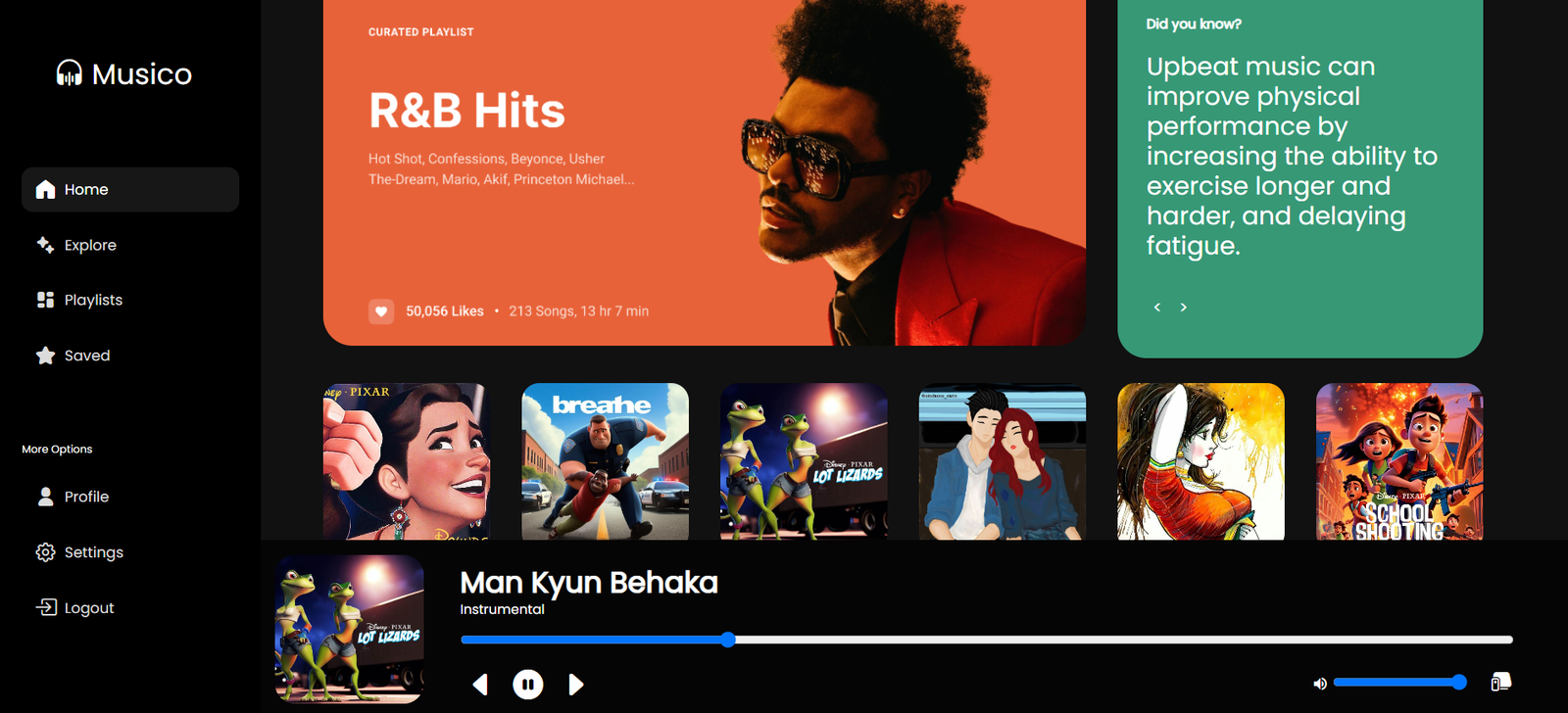
Task: Open the couple illustration album cover
Action: 1003,461
